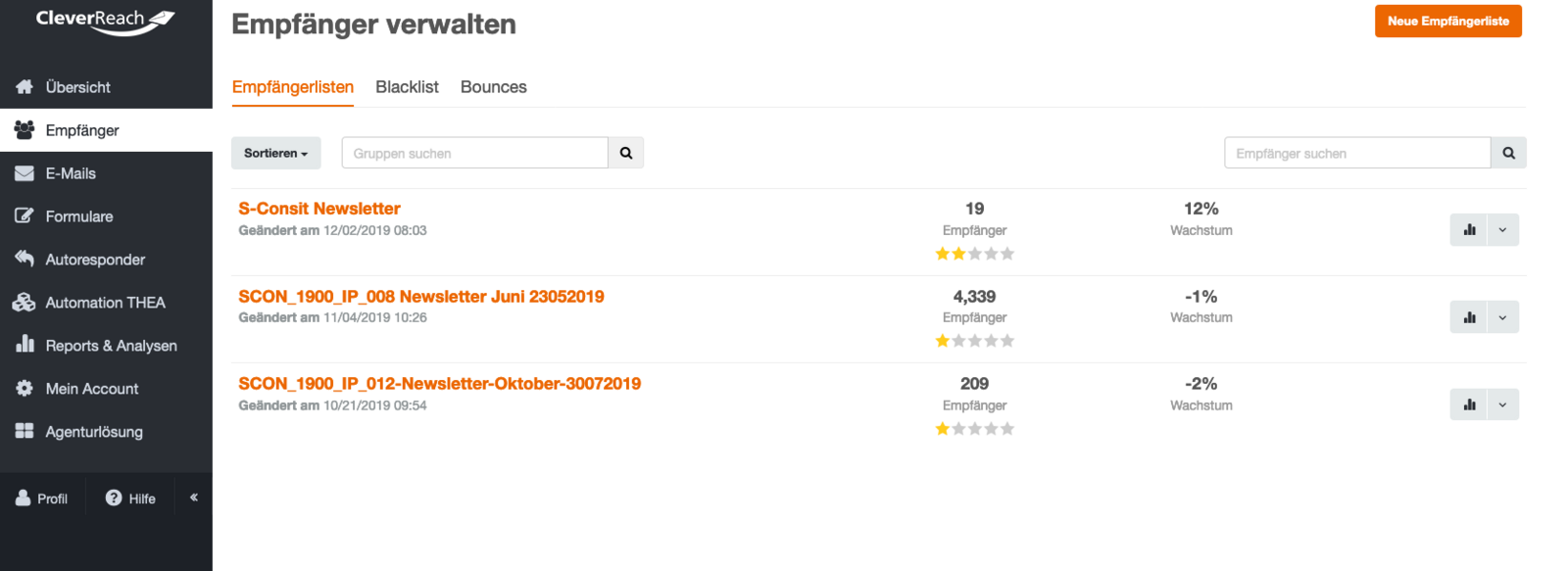
Task: Click the Empfänger suchen input field
Action: (1356, 153)
